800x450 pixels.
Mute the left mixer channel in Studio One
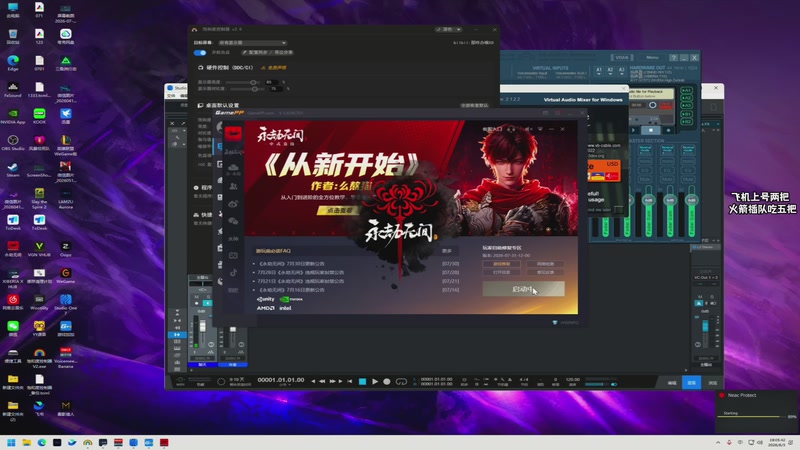(x=196, y=297)
